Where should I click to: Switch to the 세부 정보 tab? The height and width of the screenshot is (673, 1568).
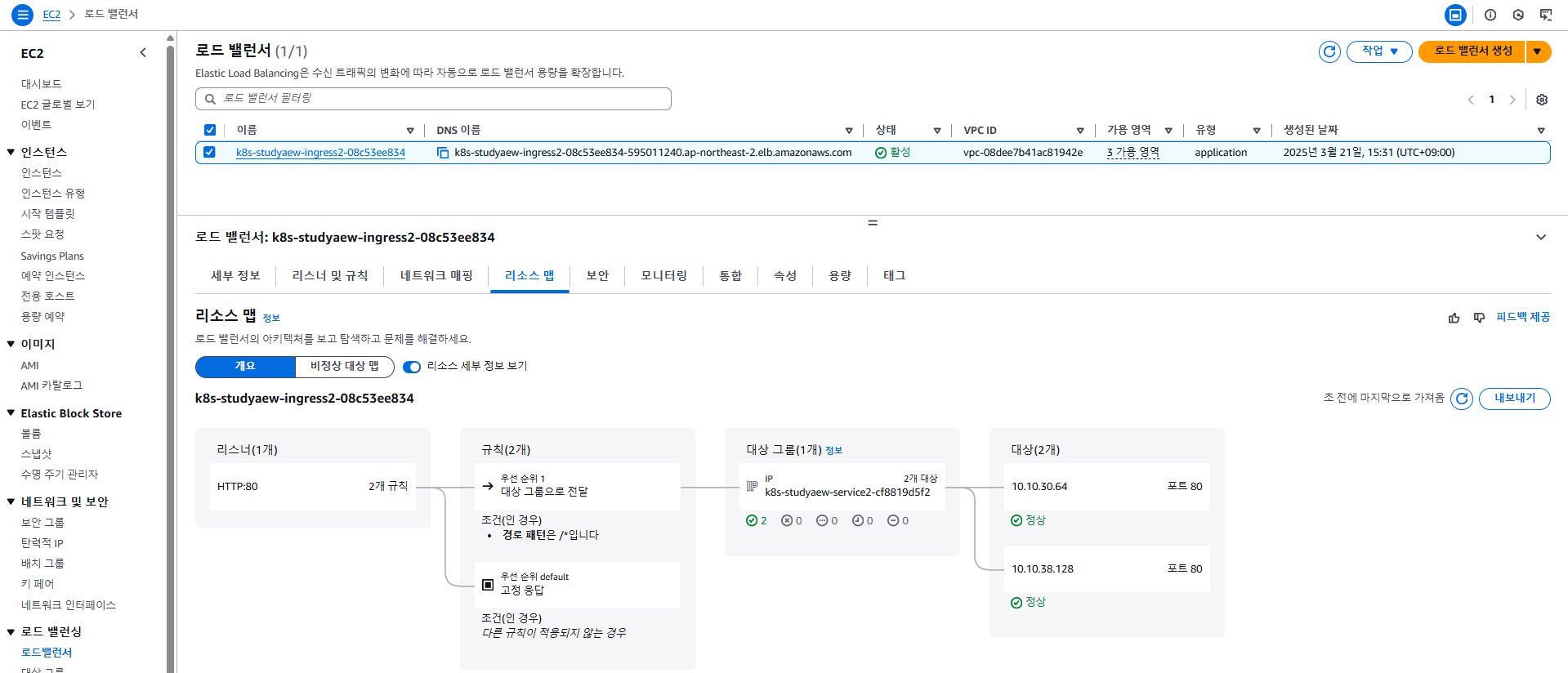click(235, 276)
